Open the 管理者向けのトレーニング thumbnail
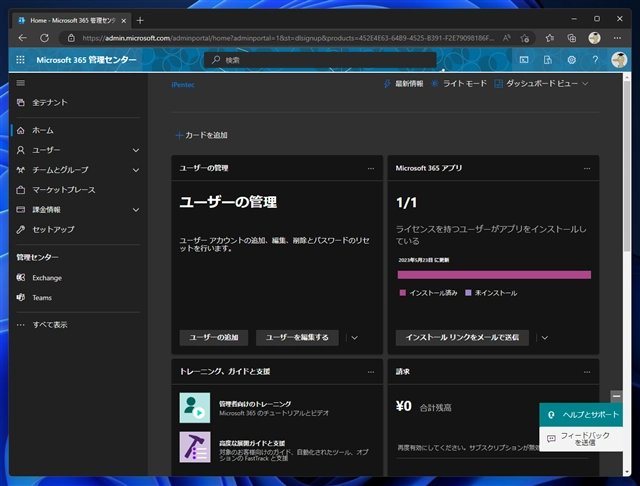Screen dimensions: 640x486 pyautogui.click(x=195, y=408)
